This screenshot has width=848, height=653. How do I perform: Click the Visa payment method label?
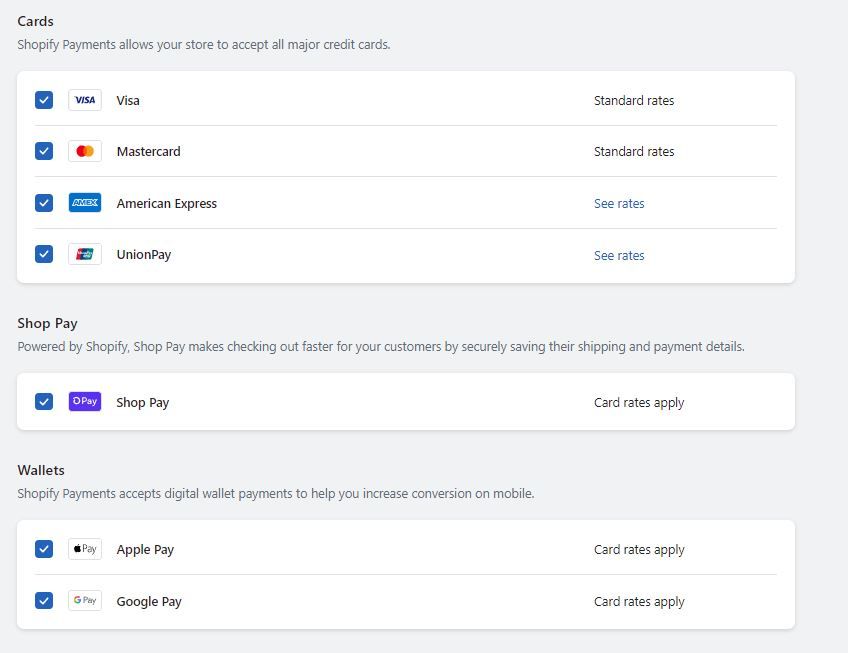point(128,101)
